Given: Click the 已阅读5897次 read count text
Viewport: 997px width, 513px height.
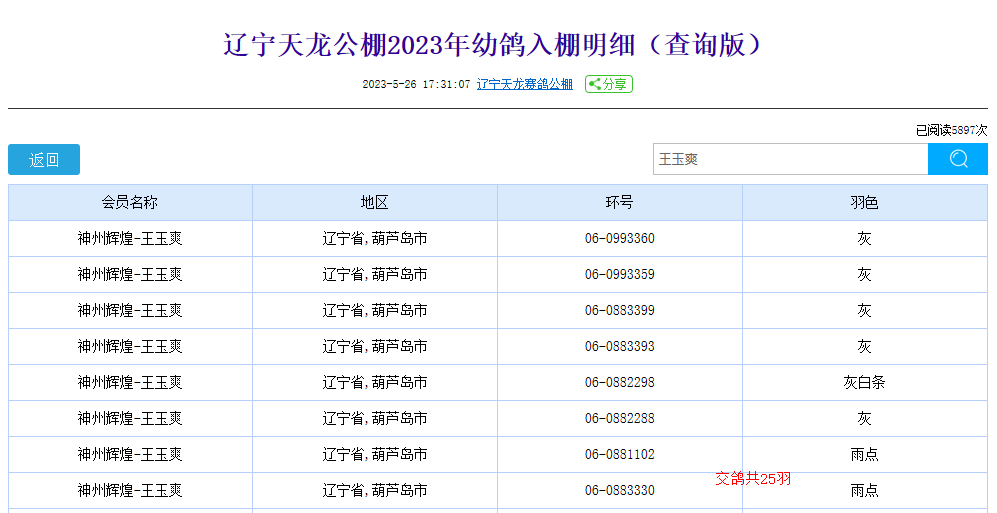Looking at the screenshot, I should point(950,130).
